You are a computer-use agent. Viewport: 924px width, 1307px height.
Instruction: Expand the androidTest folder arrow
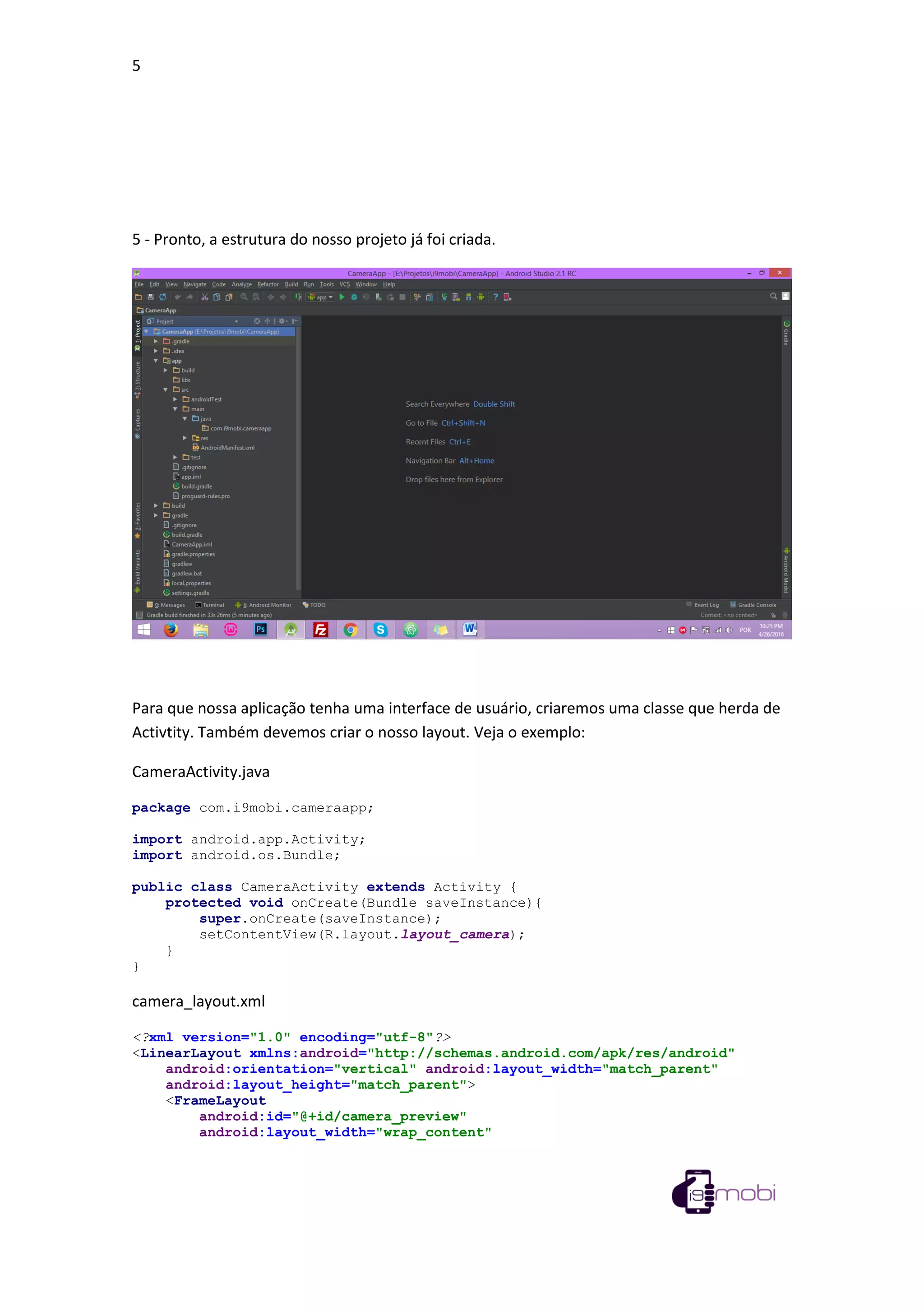175,399
